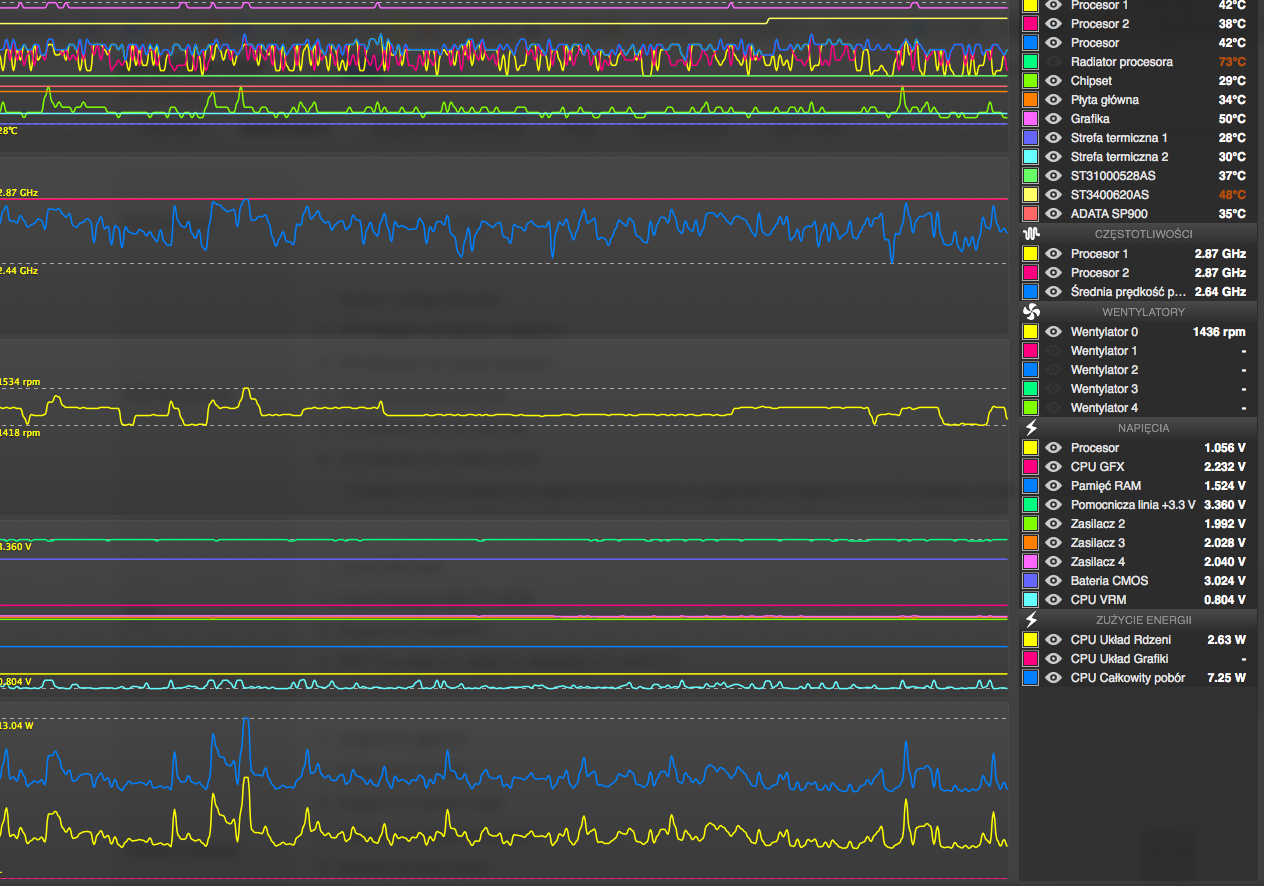
Task: Toggle eye for CPU Układ Grafiki
Action: click(1053, 659)
